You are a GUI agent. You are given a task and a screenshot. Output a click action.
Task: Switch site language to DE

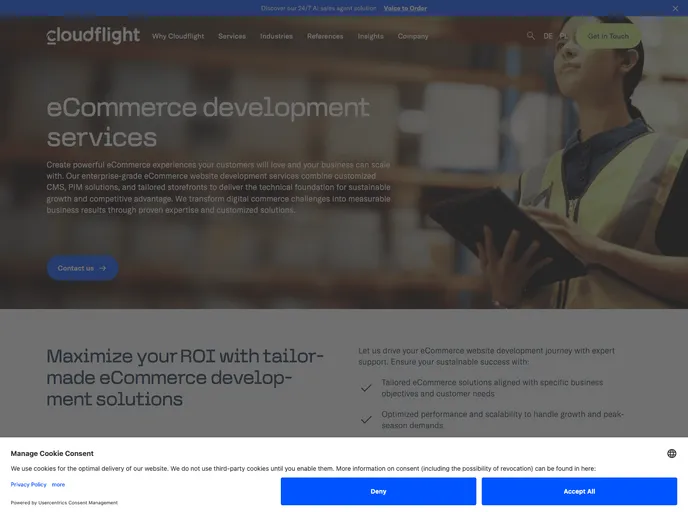(548, 36)
